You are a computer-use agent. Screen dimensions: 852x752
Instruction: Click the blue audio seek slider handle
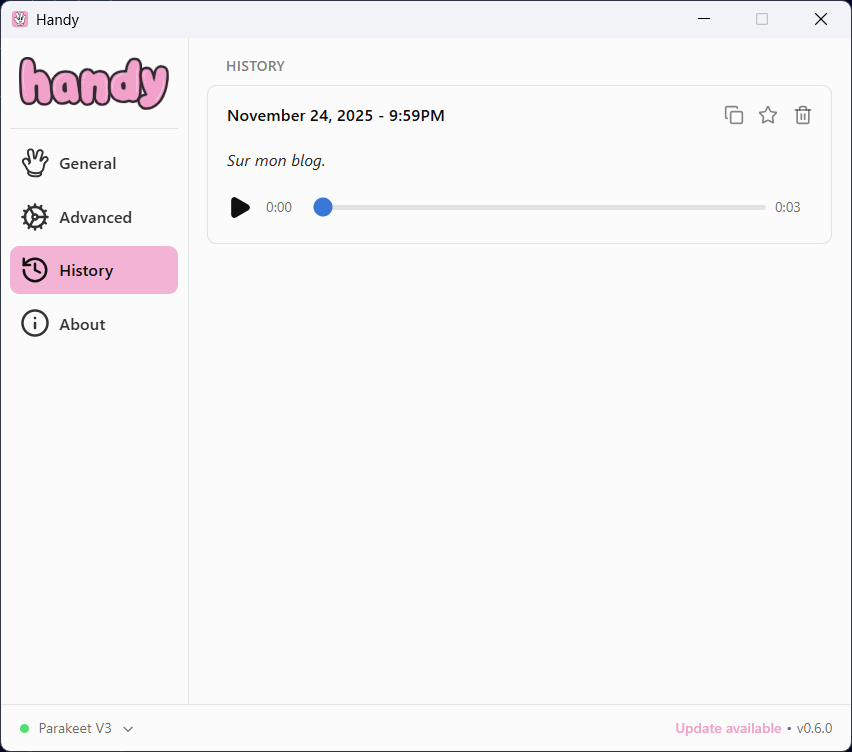tap(323, 207)
